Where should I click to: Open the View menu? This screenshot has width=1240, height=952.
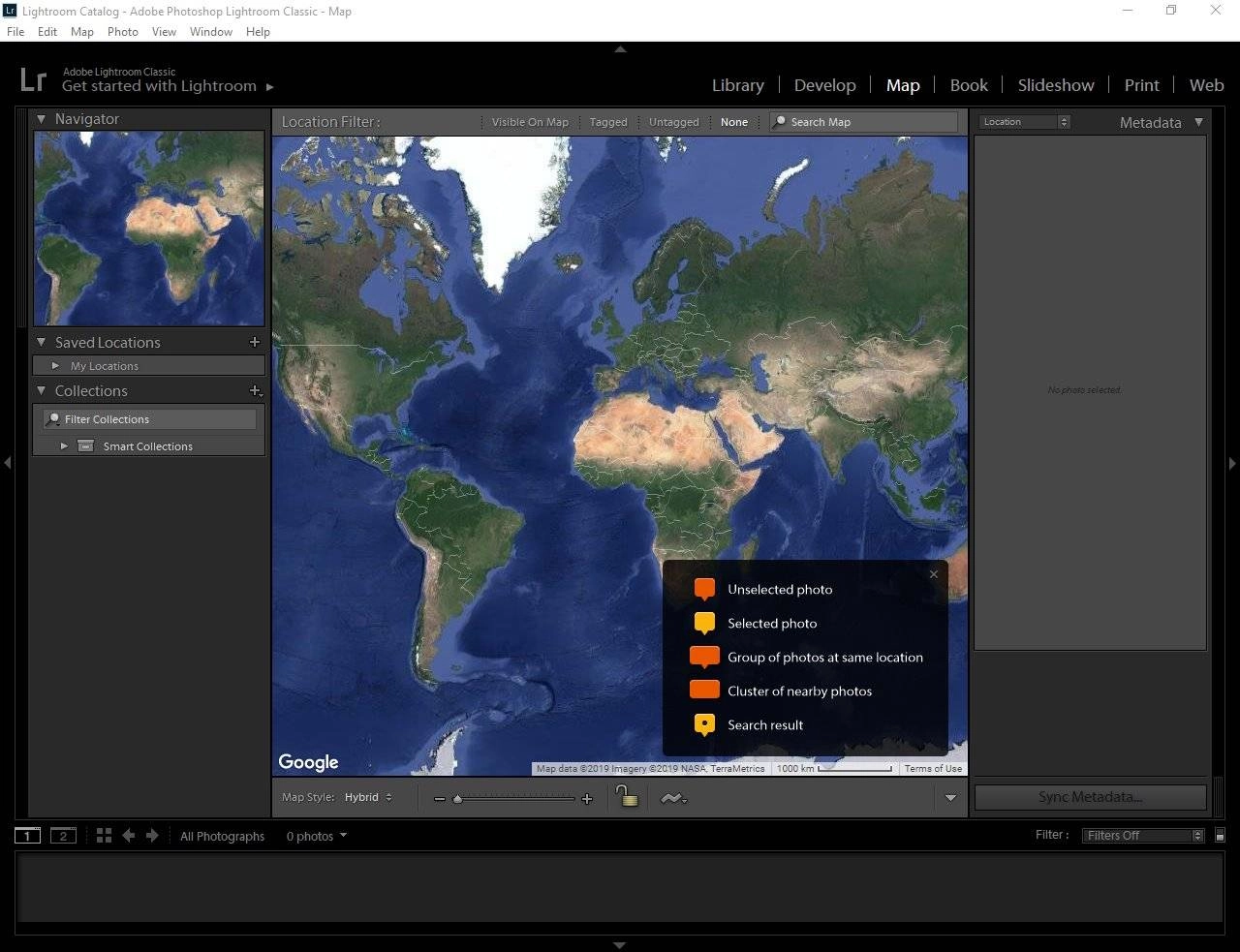point(165,31)
